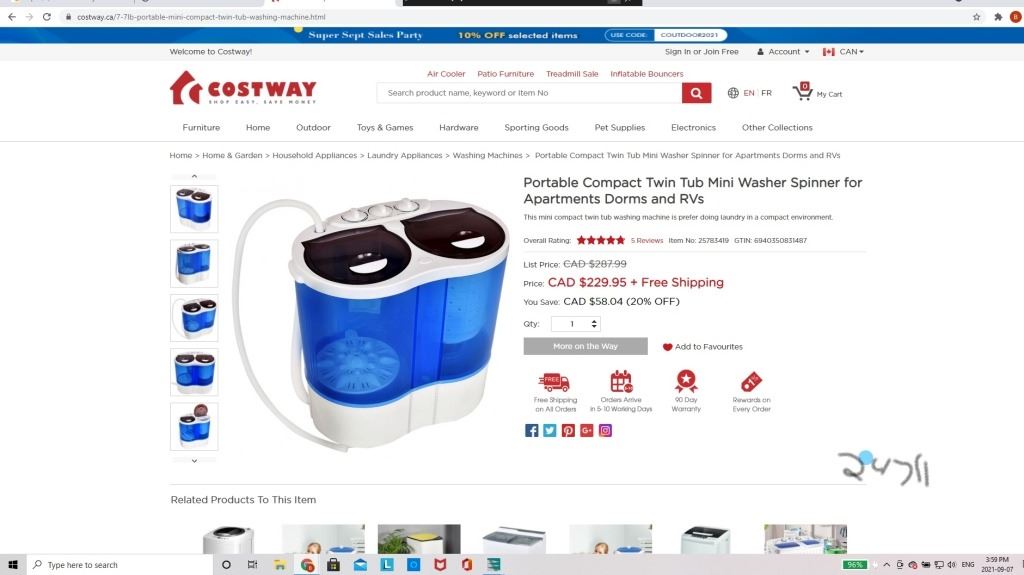
Task: Expand the Account dropdown
Action: click(x=783, y=52)
